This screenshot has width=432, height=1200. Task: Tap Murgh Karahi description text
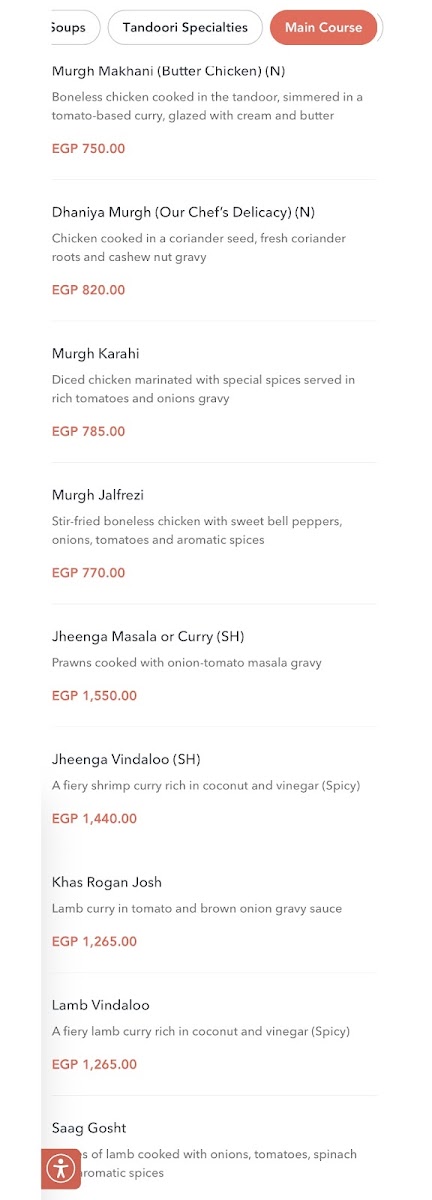tap(204, 389)
